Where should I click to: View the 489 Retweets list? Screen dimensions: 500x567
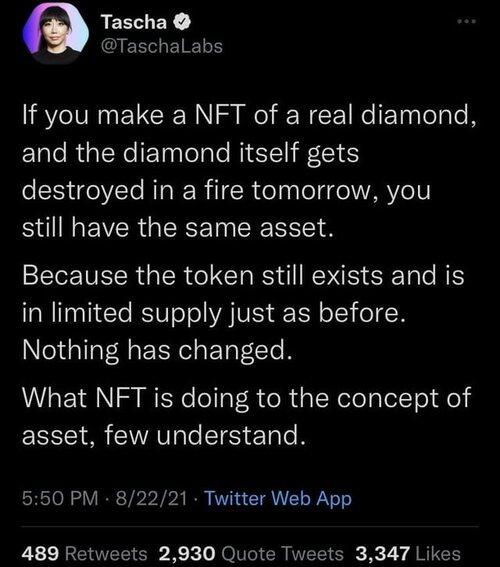85,554
